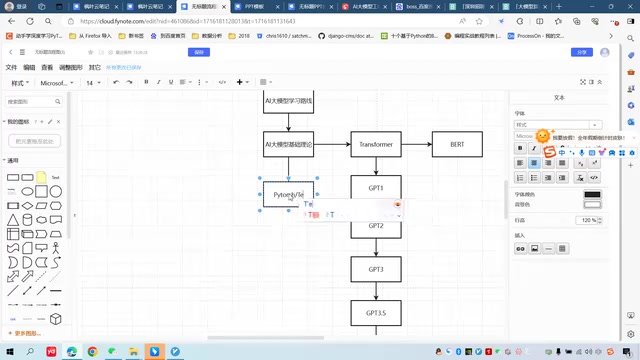Click the line height 120 % stepper field
The width and height of the screenshot is (640, 360).
pyautogui.click(x=589, y=220)
